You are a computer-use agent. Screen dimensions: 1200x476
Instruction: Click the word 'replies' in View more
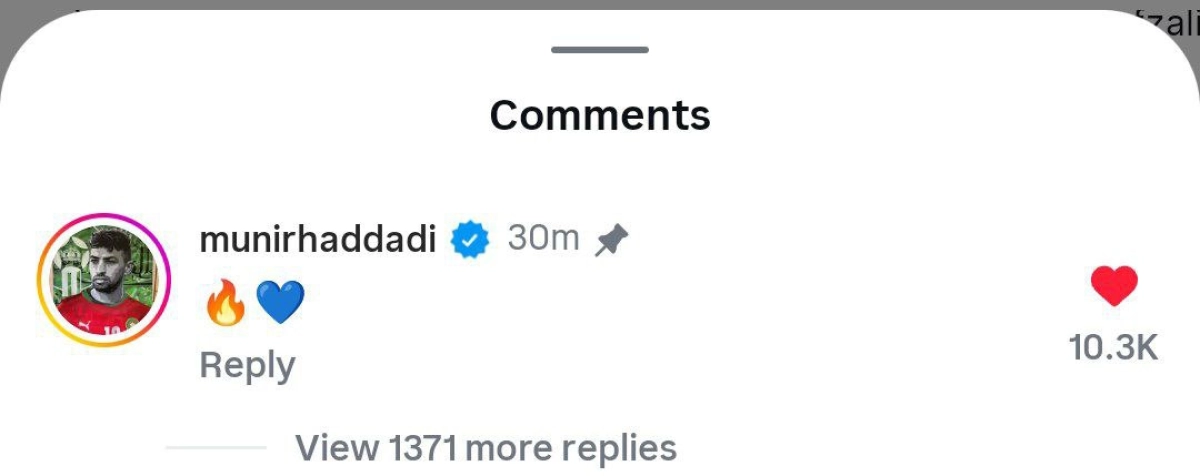point(622,447)
